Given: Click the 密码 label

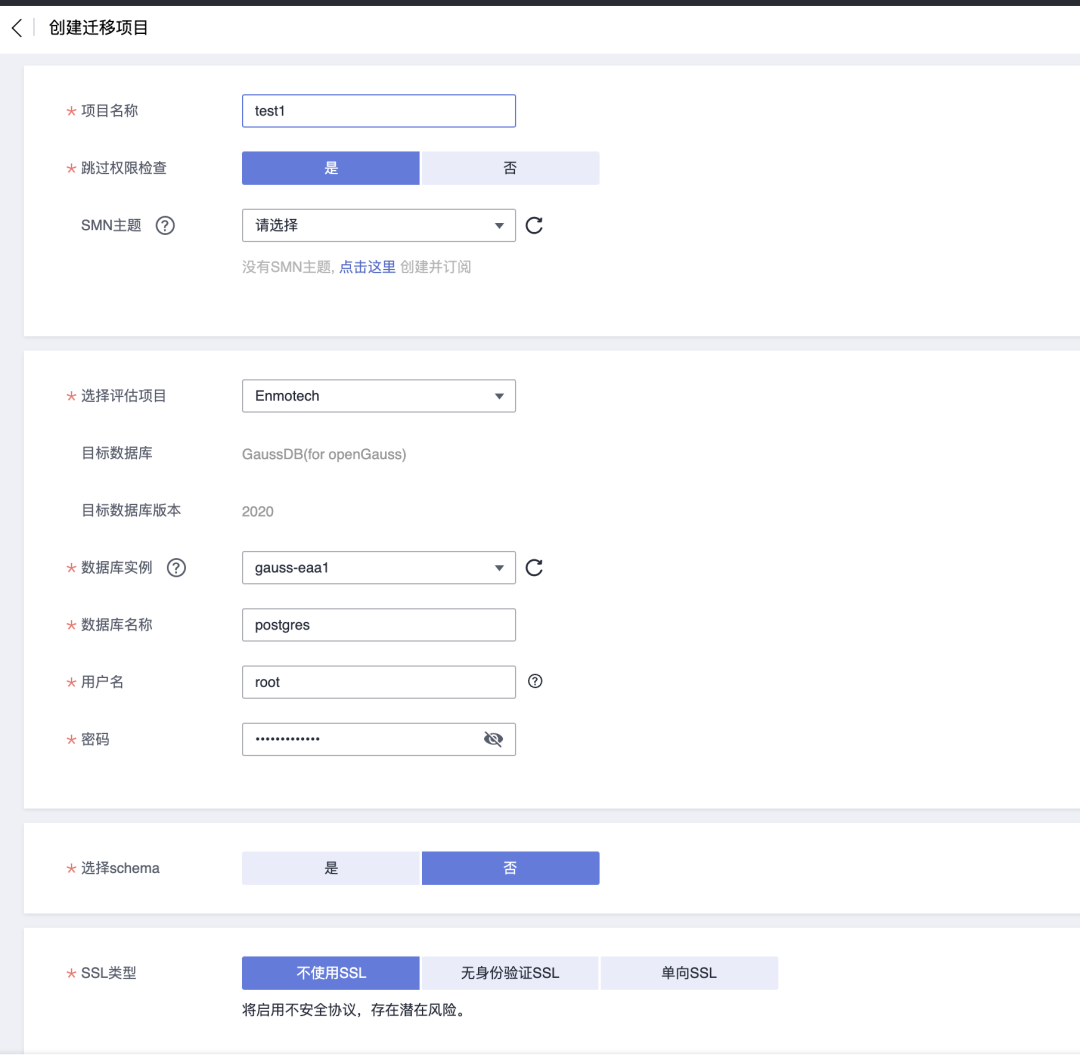Looking at the screenshot, I should [x=95, y=740].
